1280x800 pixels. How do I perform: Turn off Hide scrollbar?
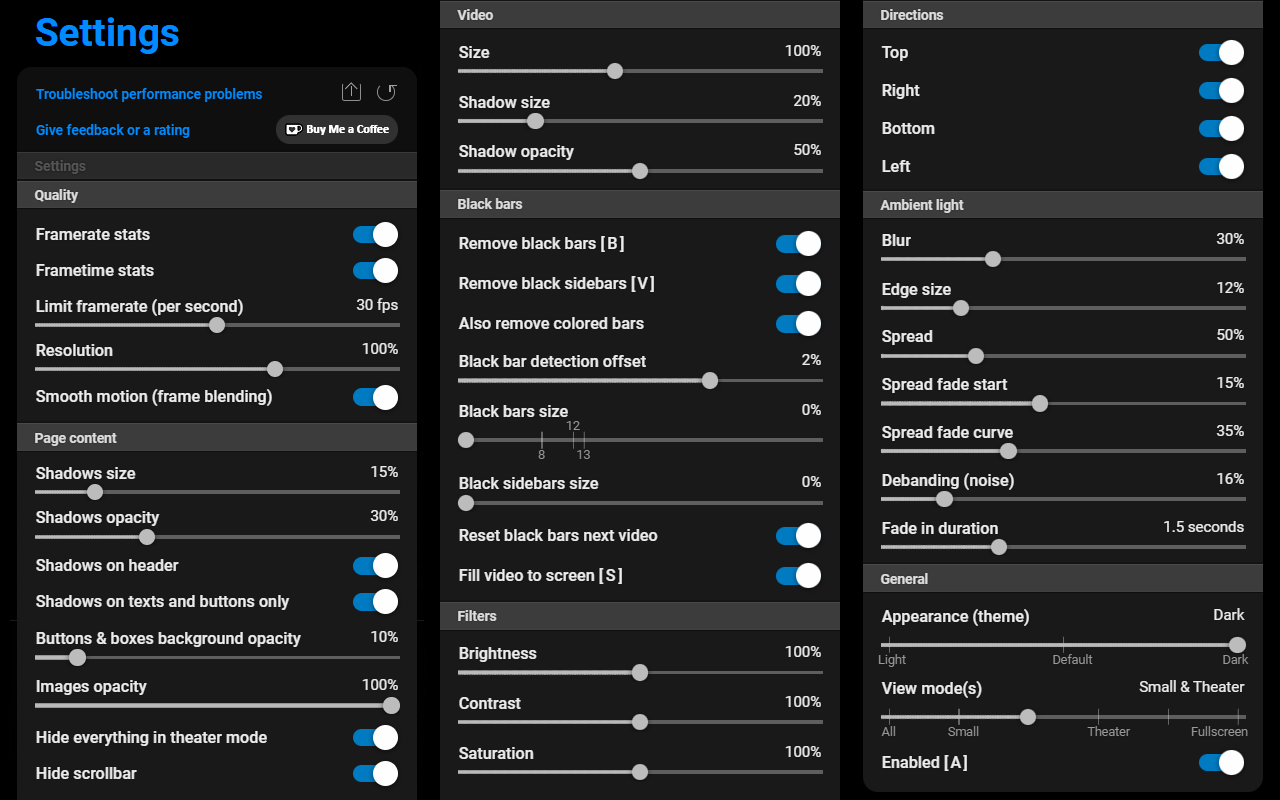[374, 773]
